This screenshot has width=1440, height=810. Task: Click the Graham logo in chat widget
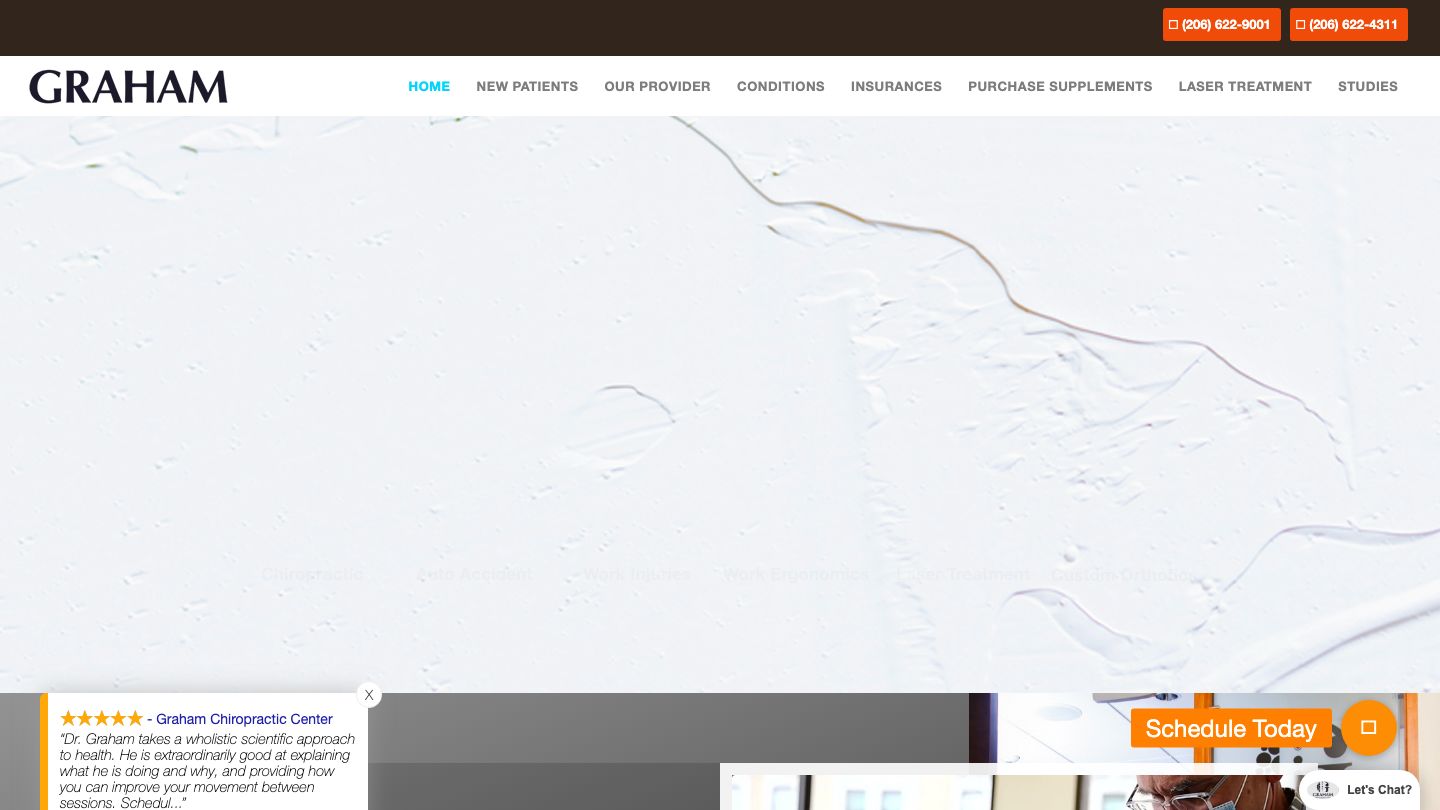[x=1323, y=790]
